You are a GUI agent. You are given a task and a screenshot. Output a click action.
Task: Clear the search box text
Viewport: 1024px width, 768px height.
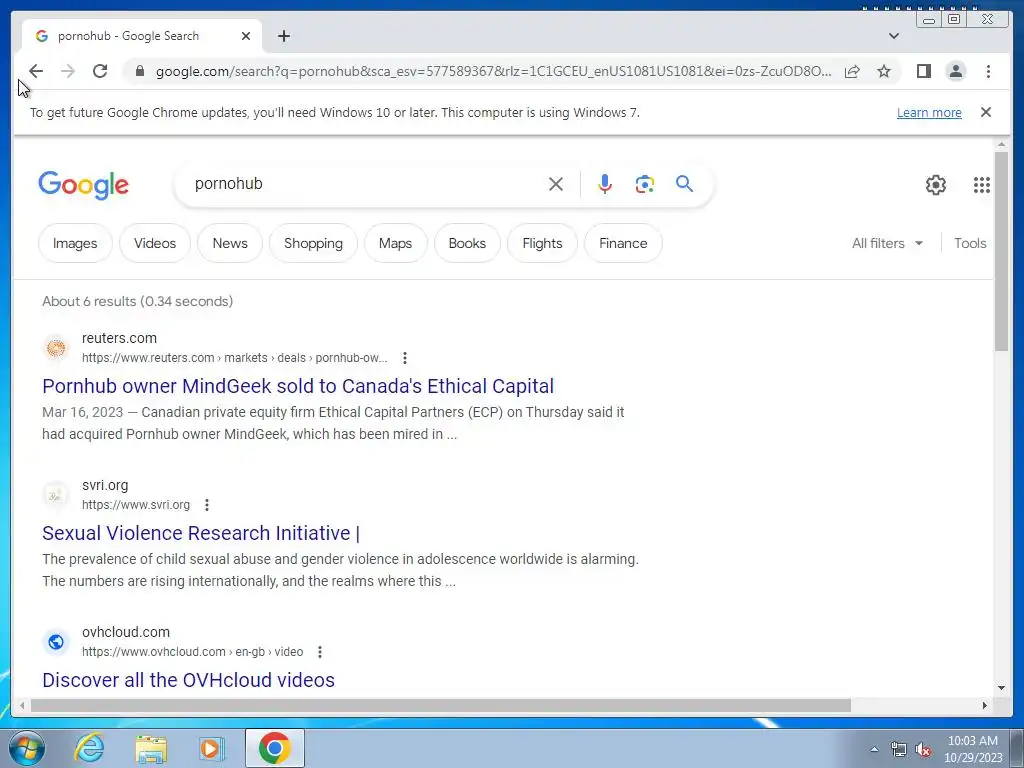[556, 184]
